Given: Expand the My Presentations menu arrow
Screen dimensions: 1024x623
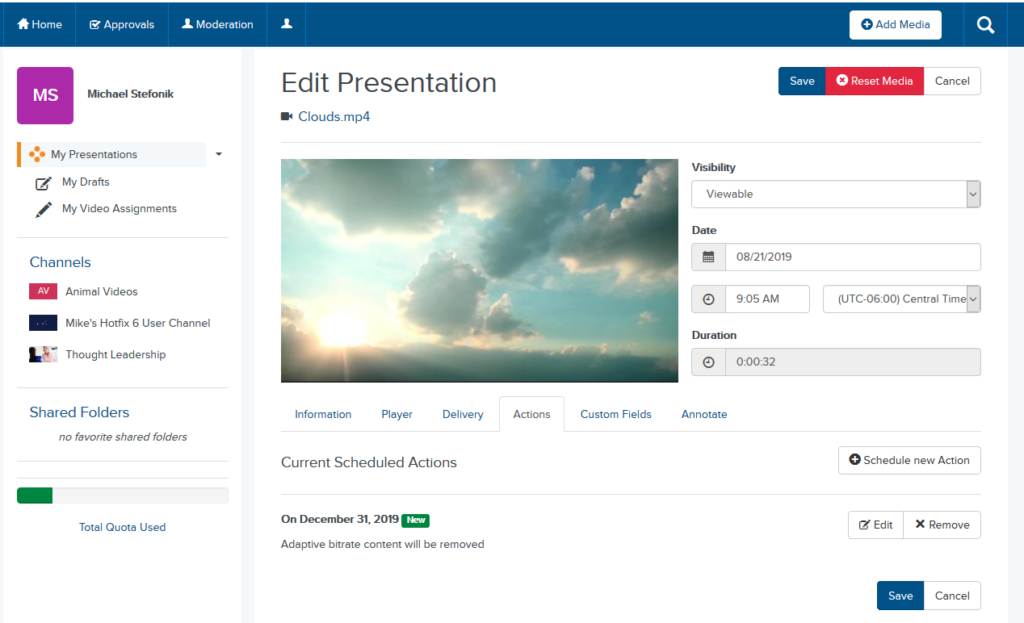Looking at the screenshot, I should click(219, 154).
